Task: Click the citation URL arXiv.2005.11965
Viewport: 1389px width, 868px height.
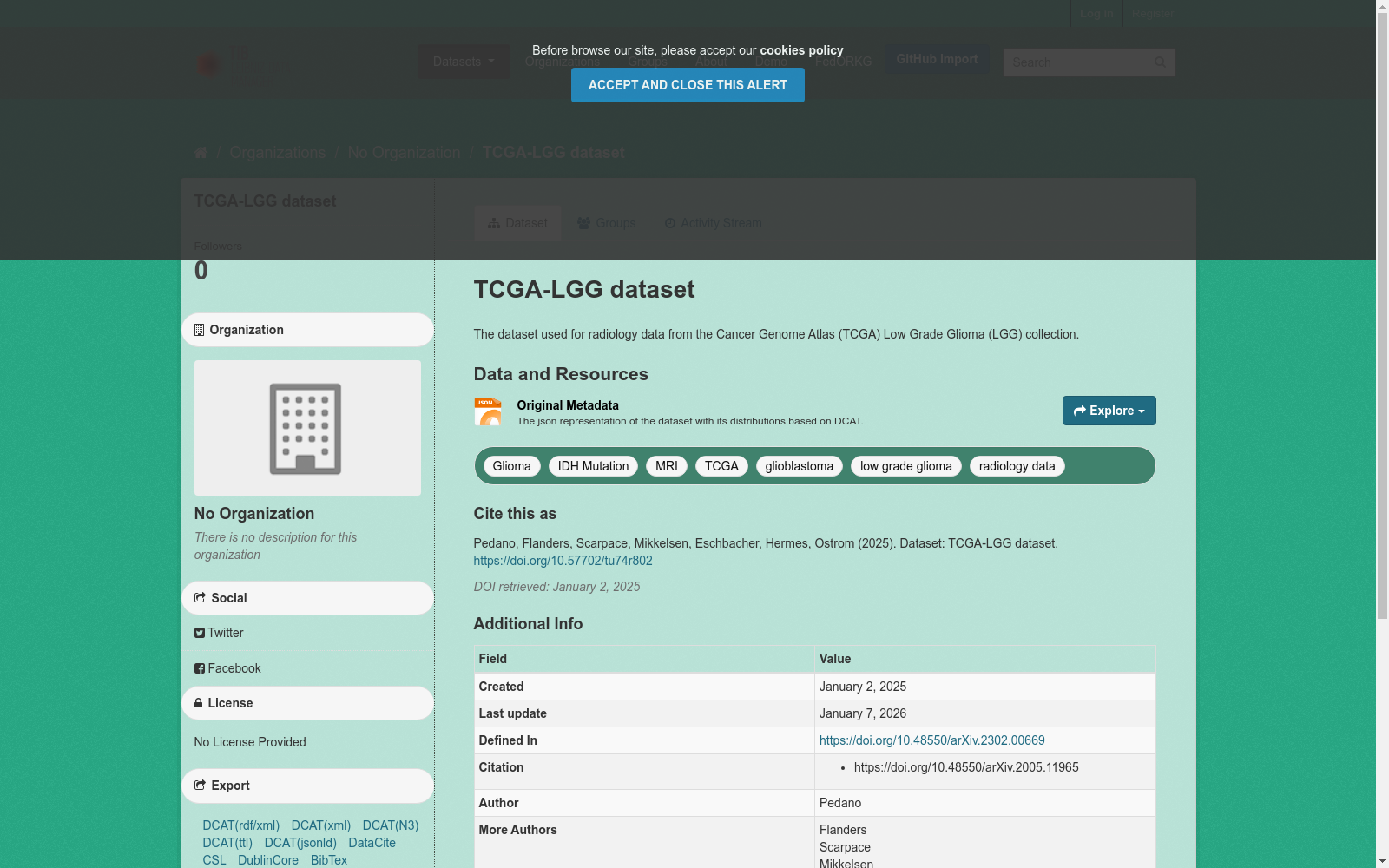Action: (x=966, y=767)
